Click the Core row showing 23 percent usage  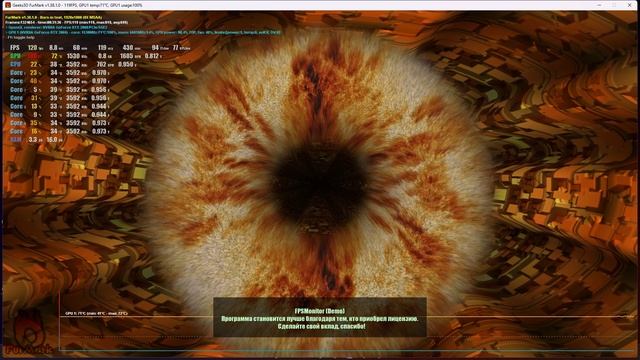click(60, 73)
